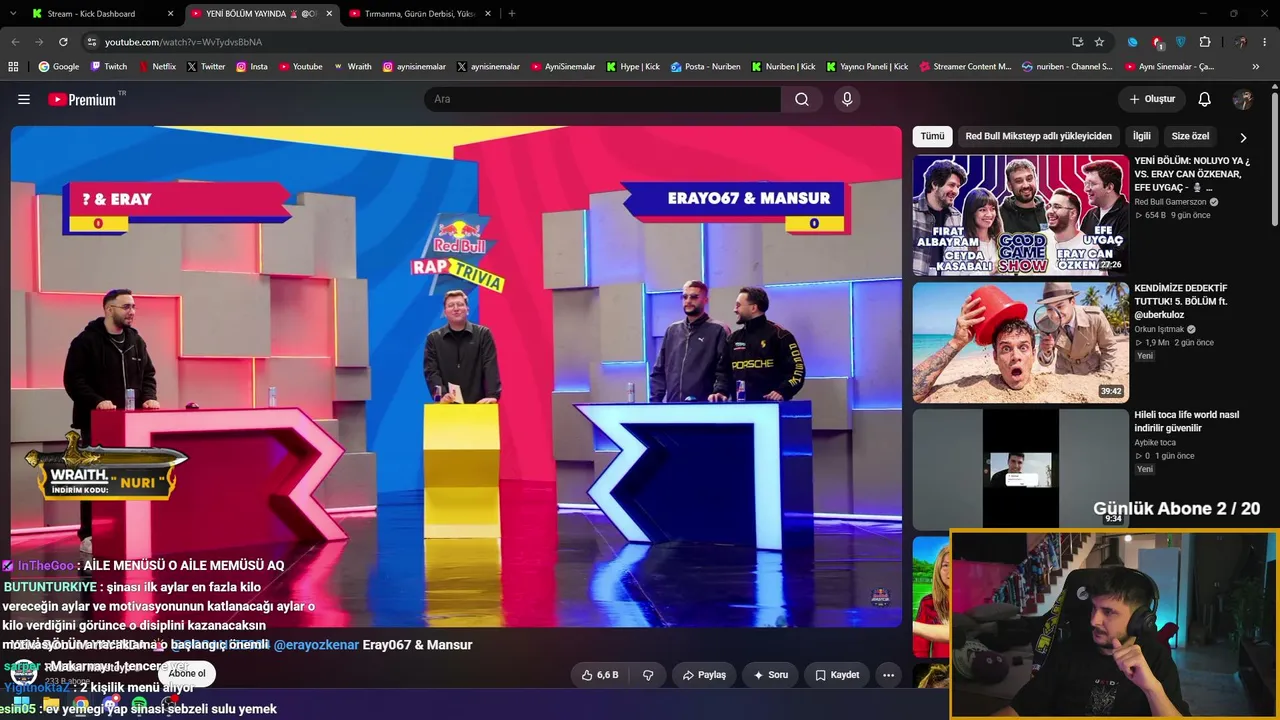Click the Oluştur create button
Image resolution: width=1280 pixels, height=720 pixels.
pos(1152,99)
